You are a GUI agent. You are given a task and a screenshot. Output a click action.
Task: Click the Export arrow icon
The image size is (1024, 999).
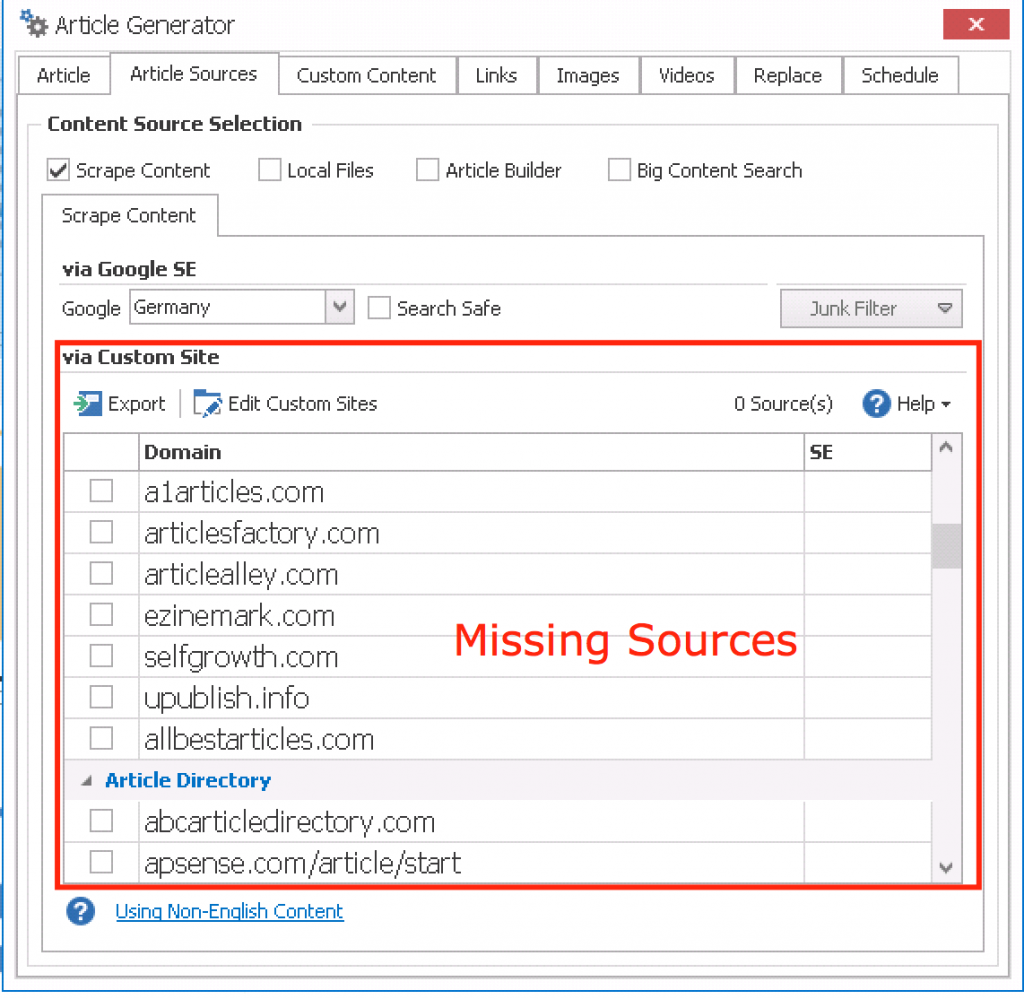pyautogui.click(x=88, y=404)
